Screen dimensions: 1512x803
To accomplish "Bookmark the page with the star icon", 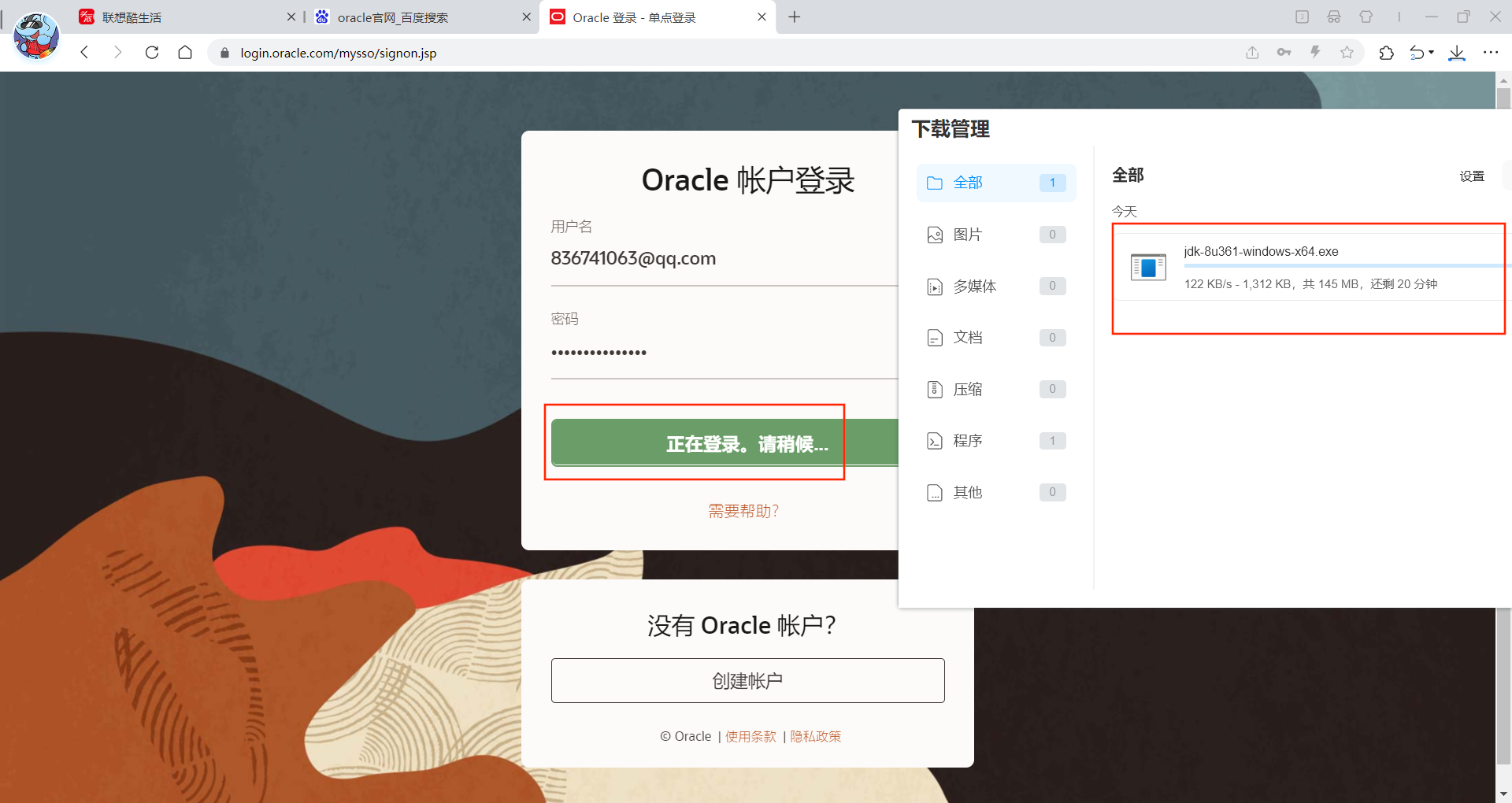I will [x=1347, y=53].
